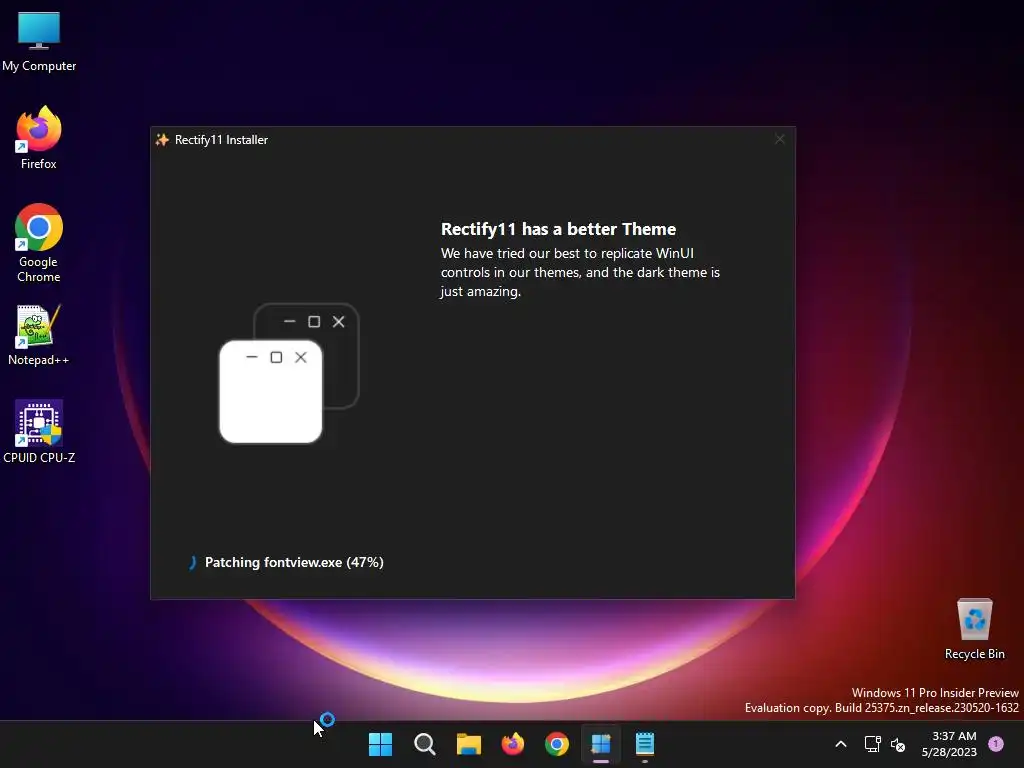Image resolution: width=1024 pixels, height=768 pixels.
Task: Select the Firefox desktop shortcut
Action: coord(39,138)
